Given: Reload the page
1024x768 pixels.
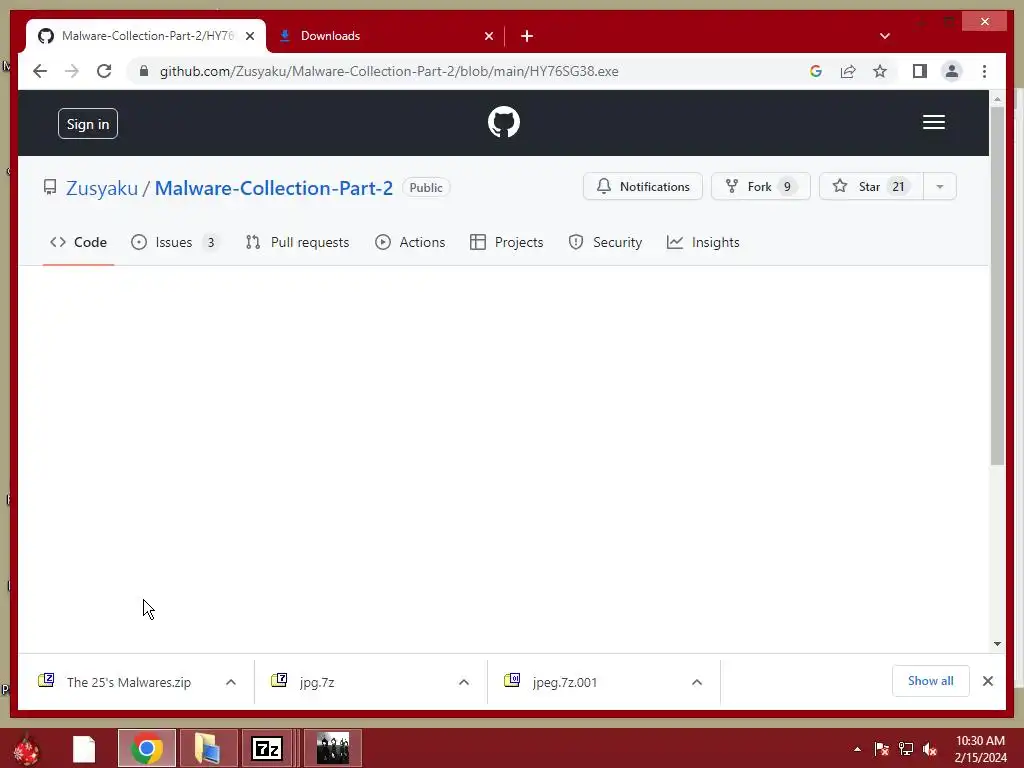Looking at the screenshot, I should (104, 71).
